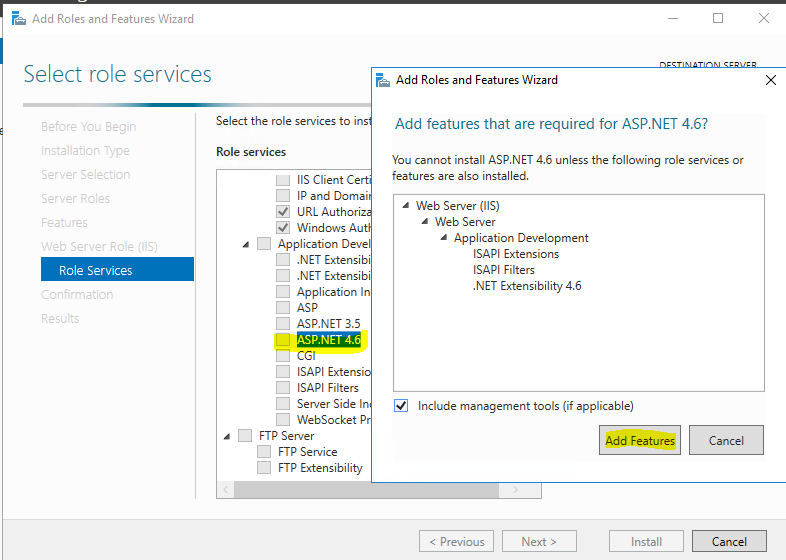Cancel the required features dialog
The height and width of the screenshot is (560, 786).
coord(726,440)
